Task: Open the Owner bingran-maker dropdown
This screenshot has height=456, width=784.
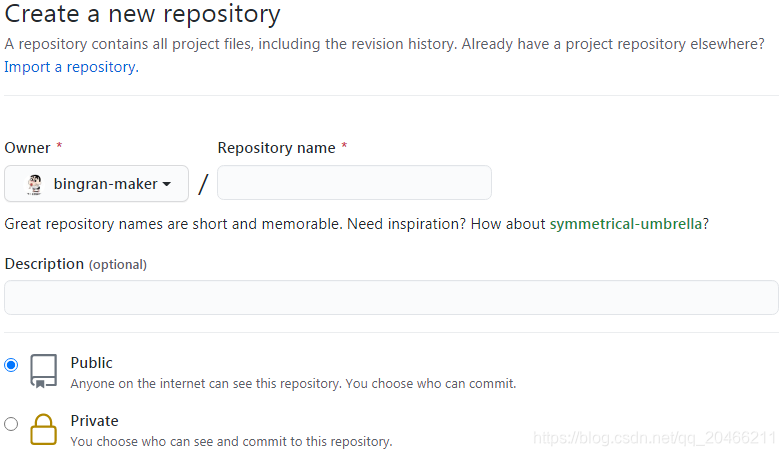Action: pos(96,184)
